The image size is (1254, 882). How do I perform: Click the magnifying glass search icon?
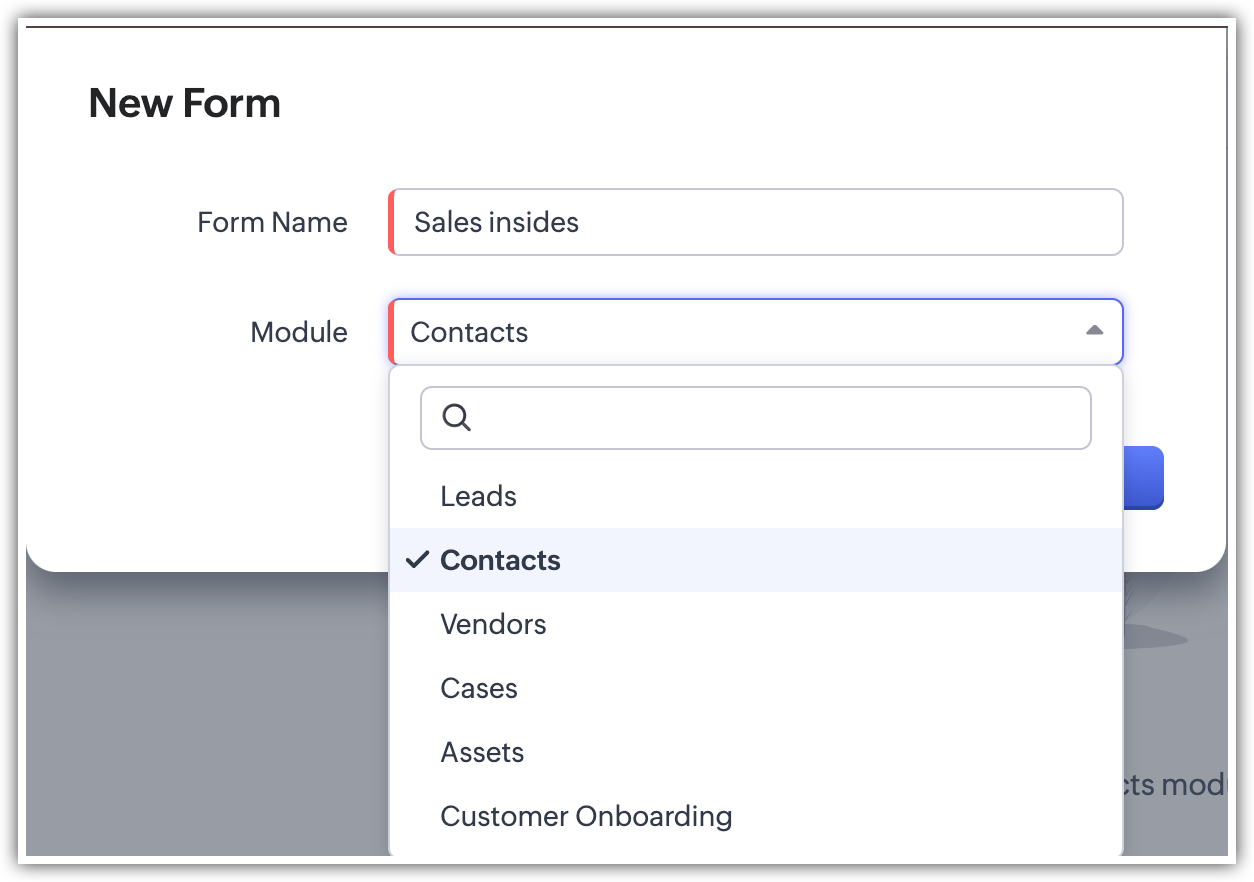tap(456, 418)
